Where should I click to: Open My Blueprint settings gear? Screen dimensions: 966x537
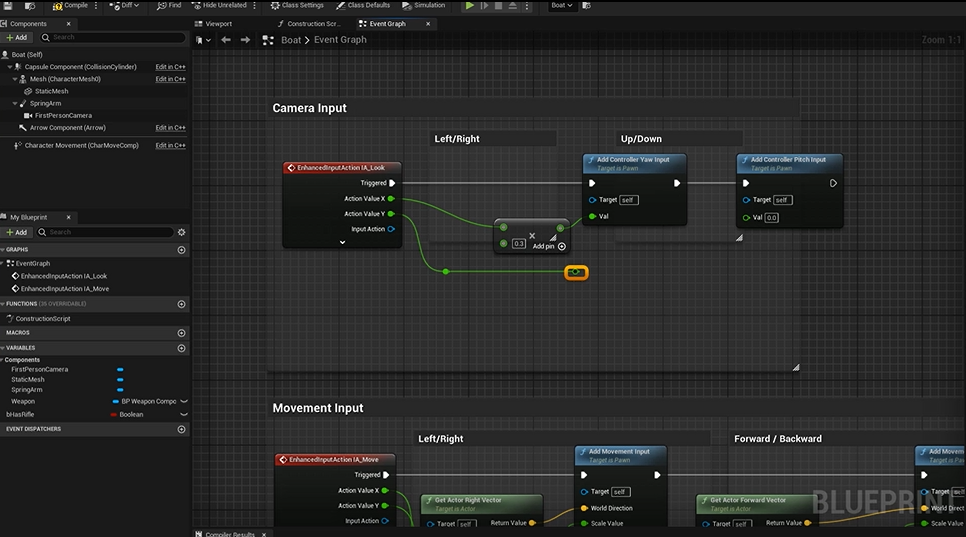pos(181,232)
